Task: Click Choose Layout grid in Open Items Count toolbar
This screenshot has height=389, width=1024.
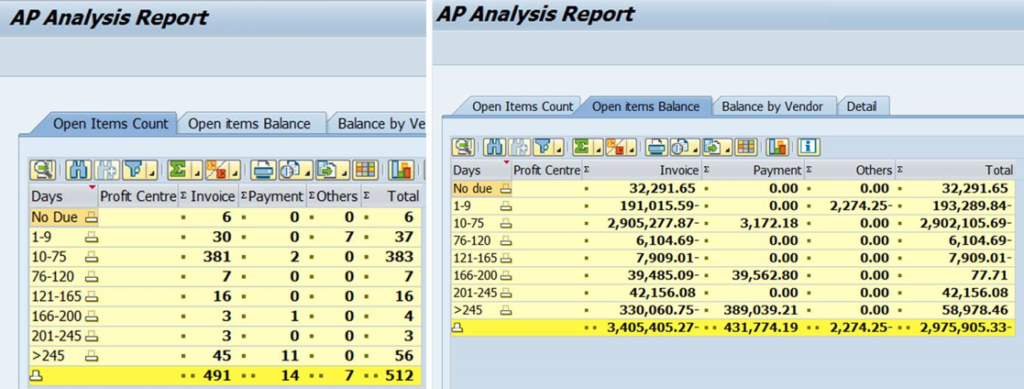Action: [x=366, y=170]
